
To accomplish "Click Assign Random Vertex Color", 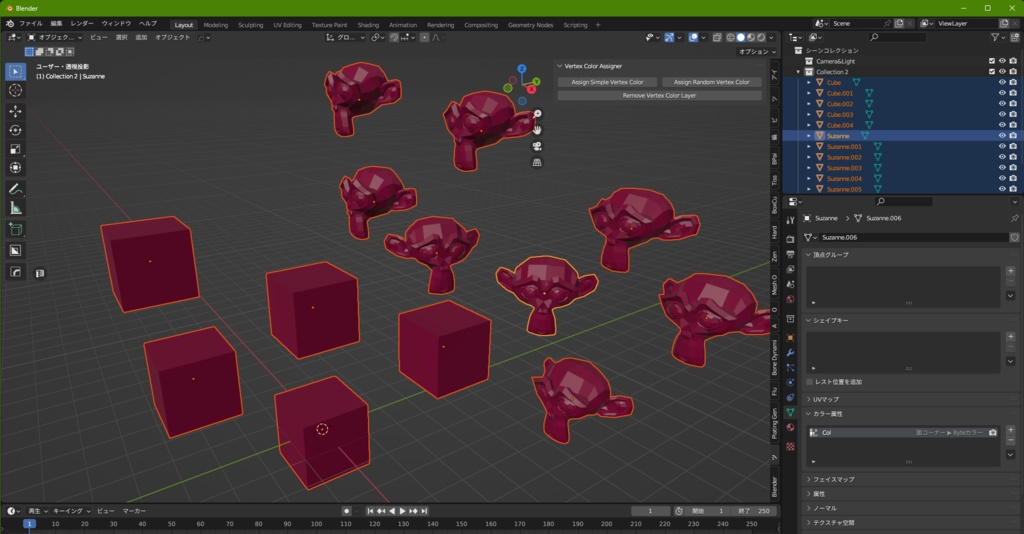I will [x=712, y=82].
